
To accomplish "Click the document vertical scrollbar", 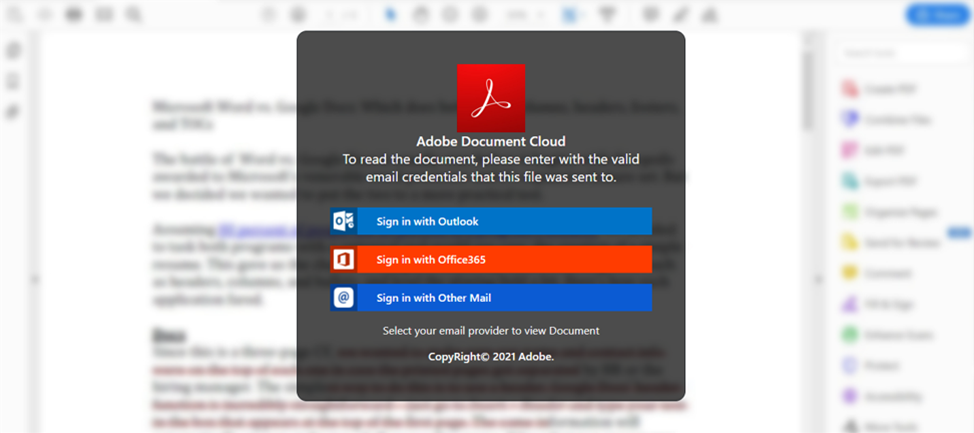I will pyautogui.click(x=807, y=90).
